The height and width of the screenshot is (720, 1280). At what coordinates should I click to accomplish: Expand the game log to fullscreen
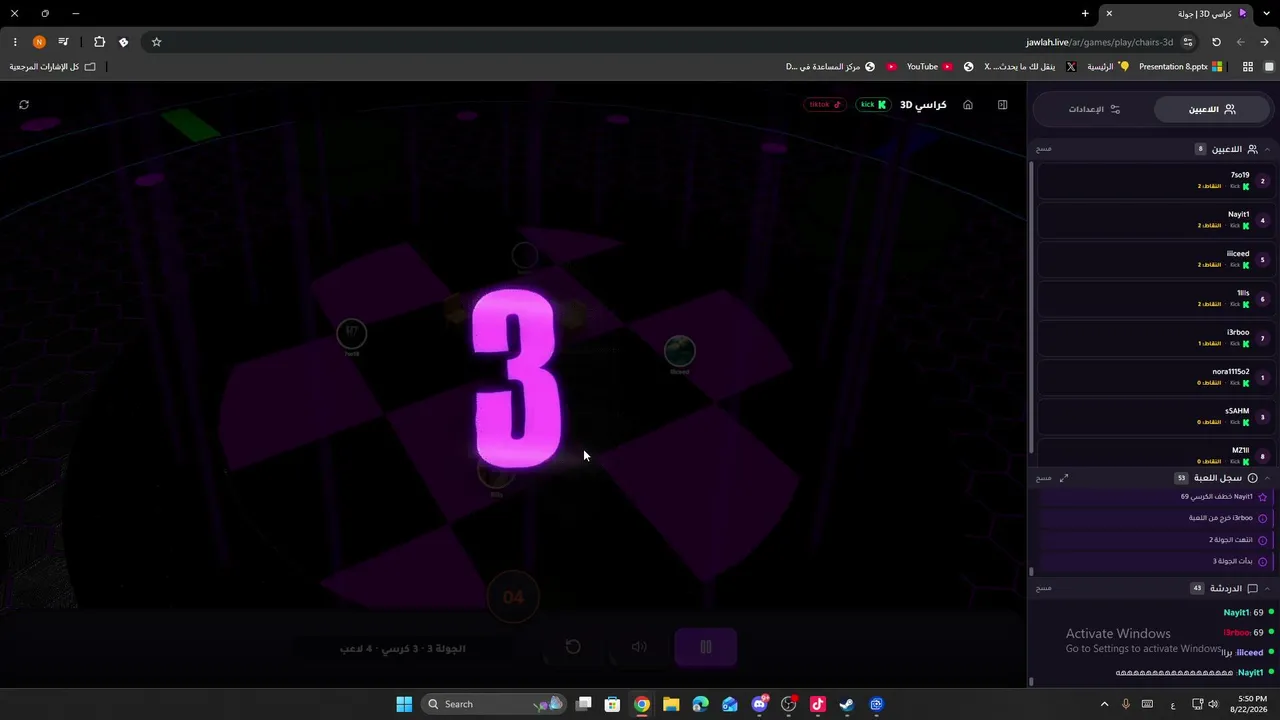1064,478
